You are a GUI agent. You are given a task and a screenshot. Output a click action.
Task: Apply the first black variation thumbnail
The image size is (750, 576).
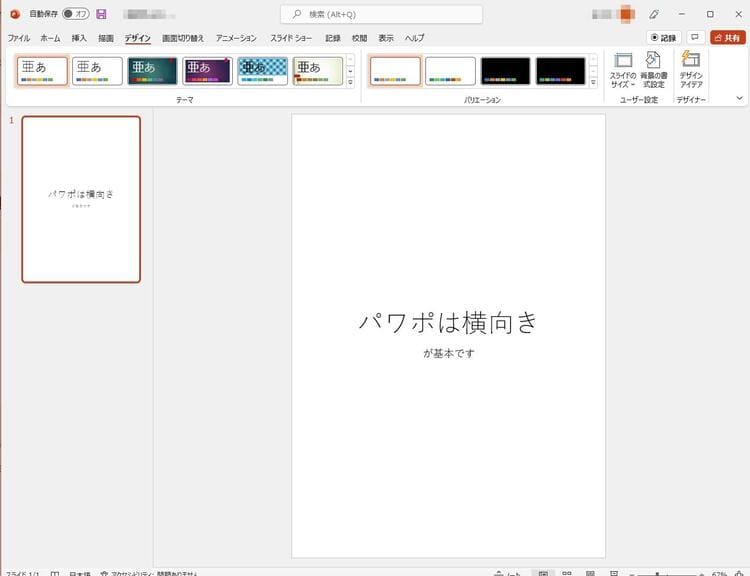[505, 71]
